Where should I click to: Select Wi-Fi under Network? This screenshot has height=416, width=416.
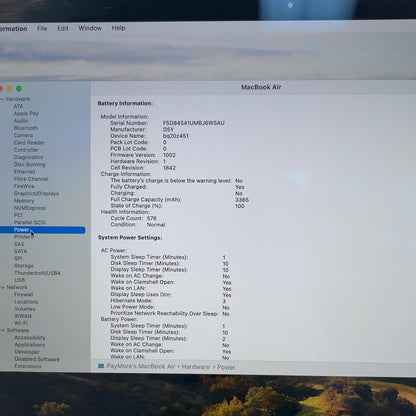point(21,323)
